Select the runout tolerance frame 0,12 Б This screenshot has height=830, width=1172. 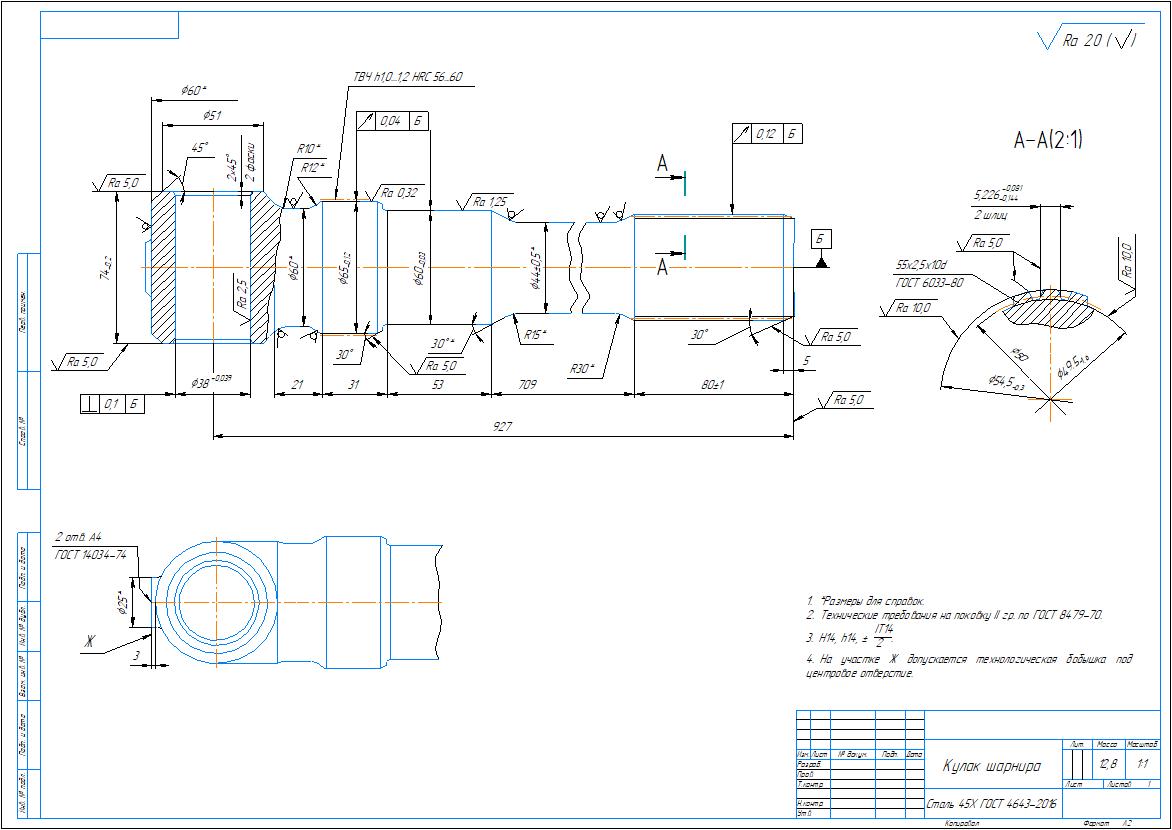(x=768, y=133)
